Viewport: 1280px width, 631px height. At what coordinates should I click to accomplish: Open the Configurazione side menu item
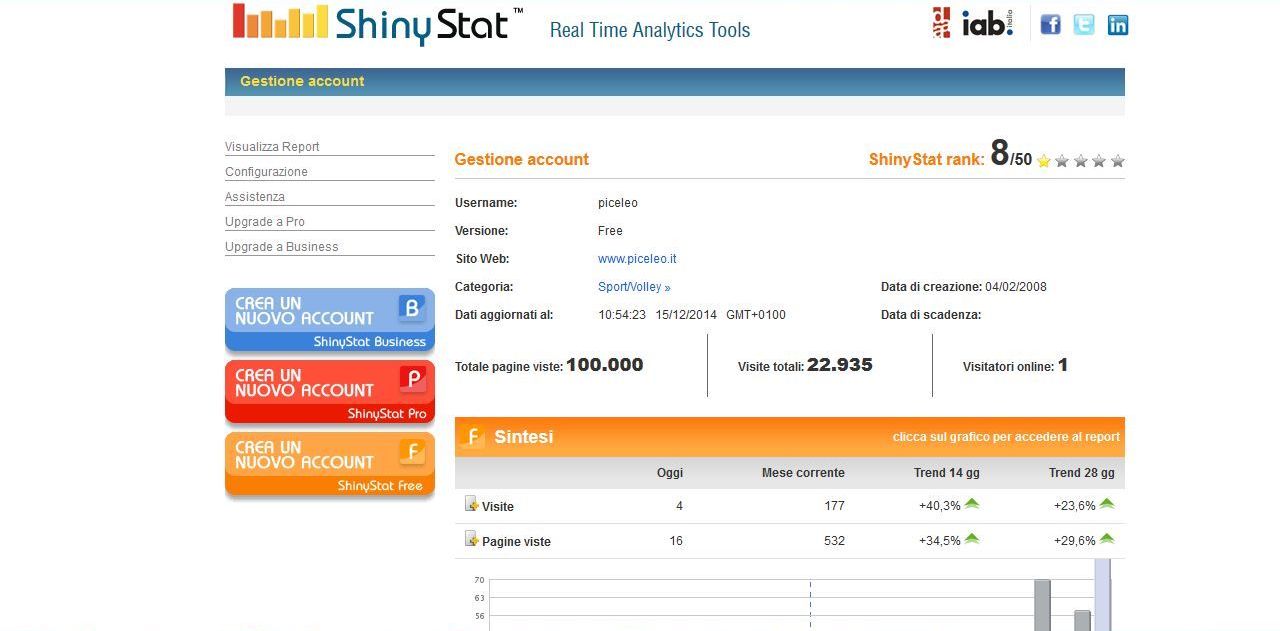[266, 171]
